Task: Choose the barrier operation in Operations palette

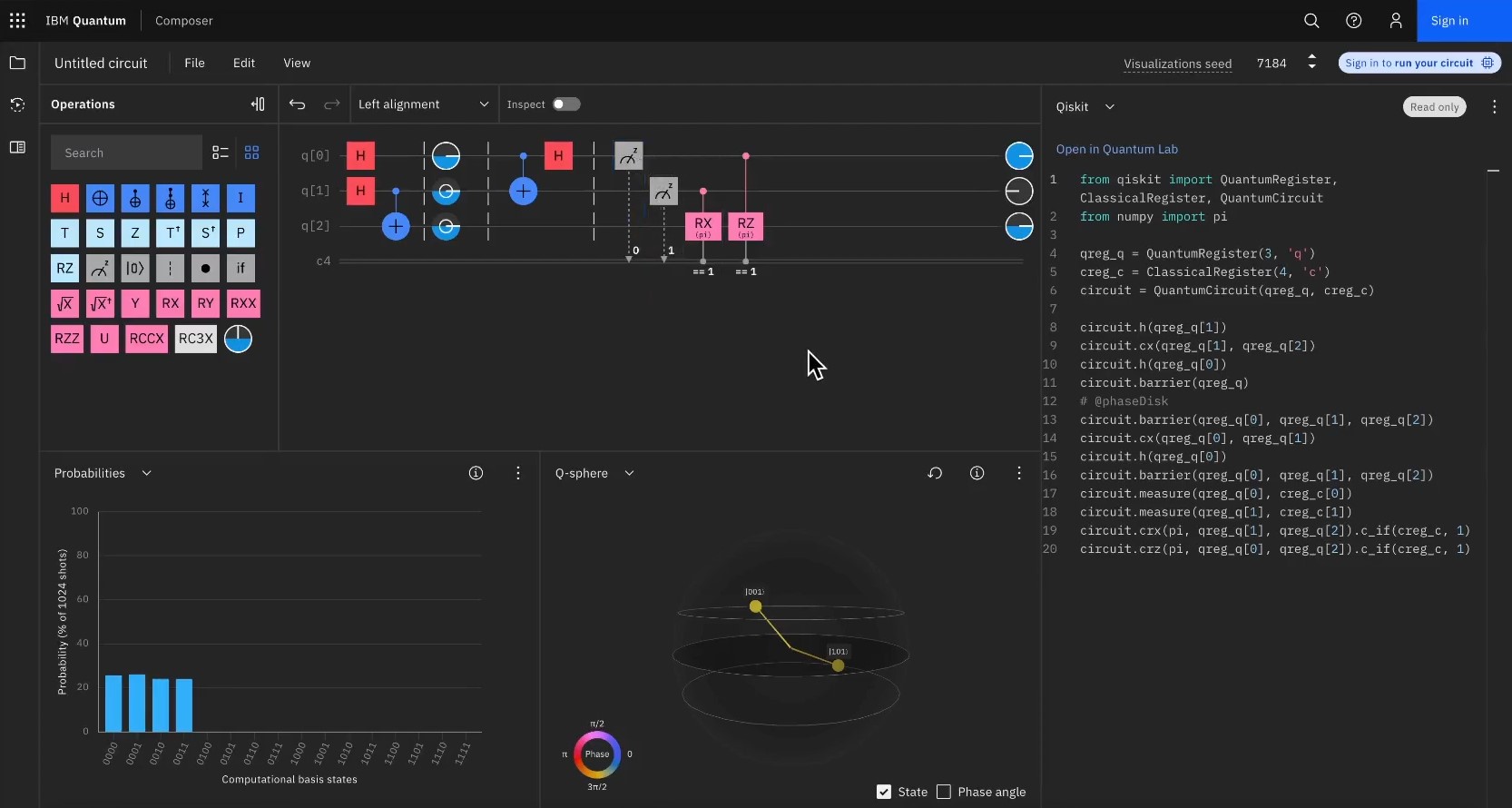Action: [170, 269]
